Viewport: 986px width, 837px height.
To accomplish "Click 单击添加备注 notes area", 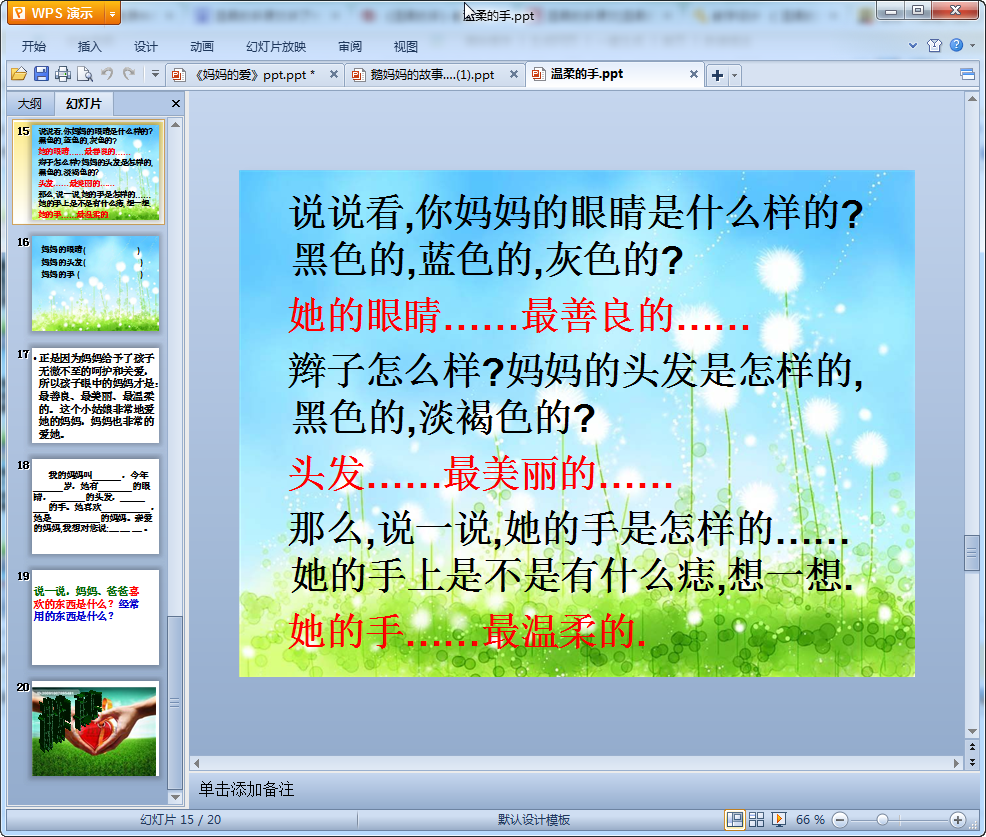I will tap(247, 789).
